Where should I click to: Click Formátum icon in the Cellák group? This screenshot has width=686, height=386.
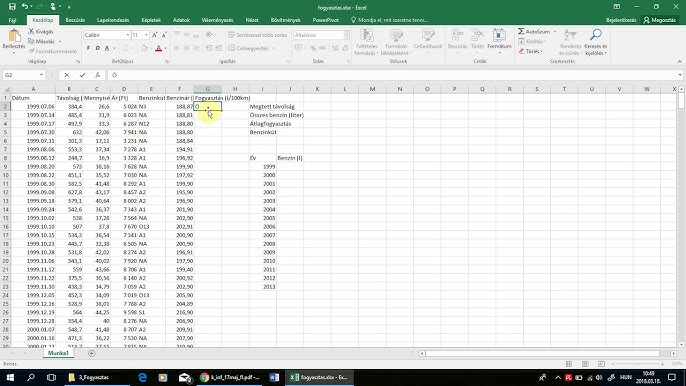pyautogui.click(x=499, y=35)
